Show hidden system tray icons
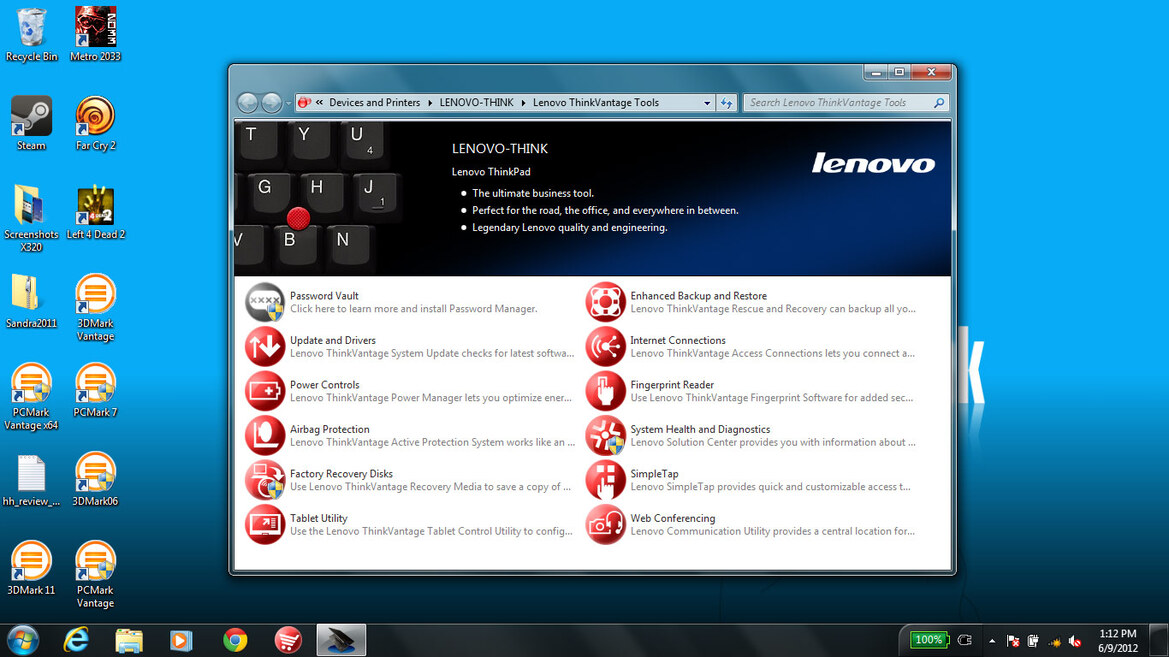1169x657 pixels. pos(992,641)
